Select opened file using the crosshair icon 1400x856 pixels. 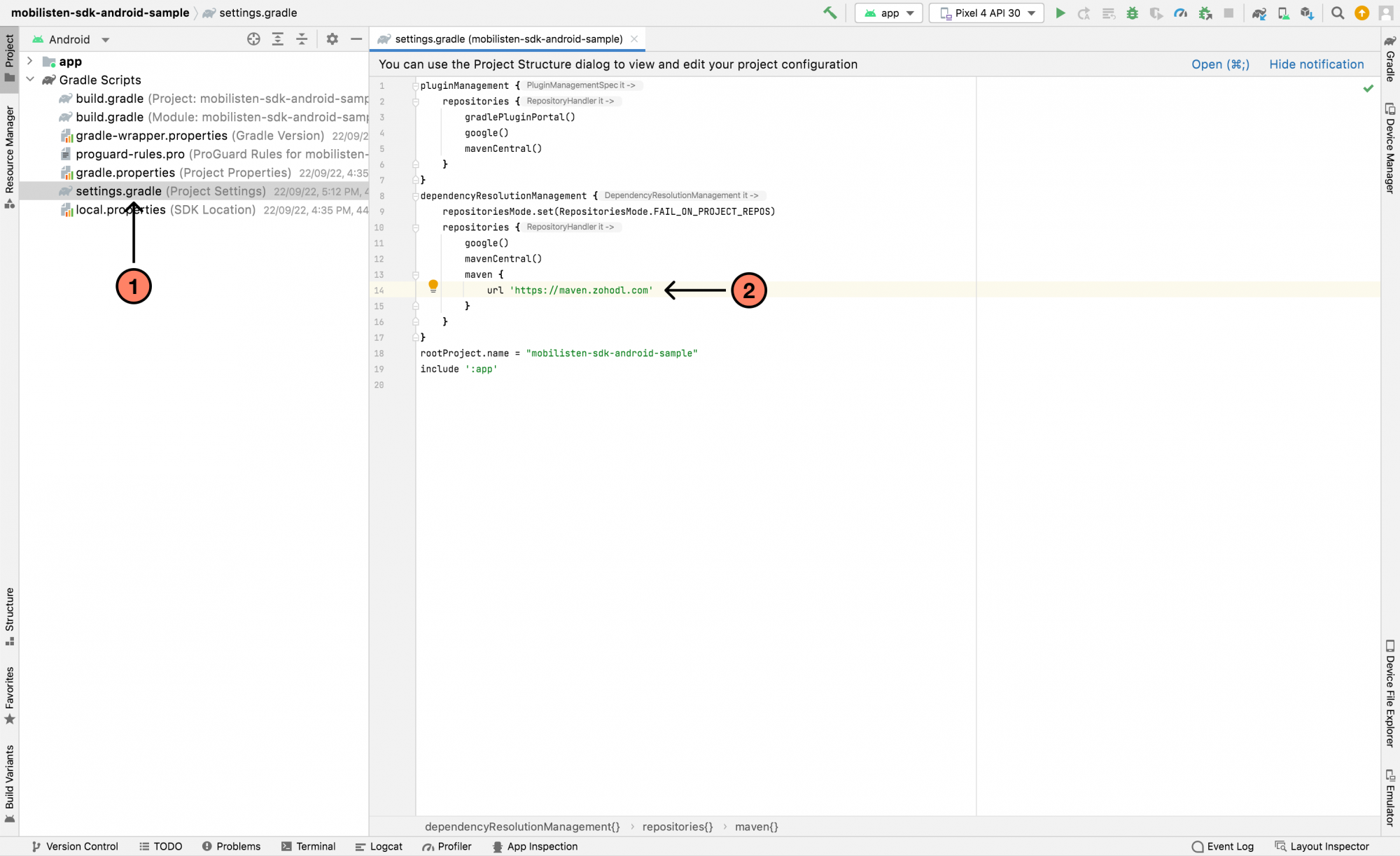tap(254, 39)
